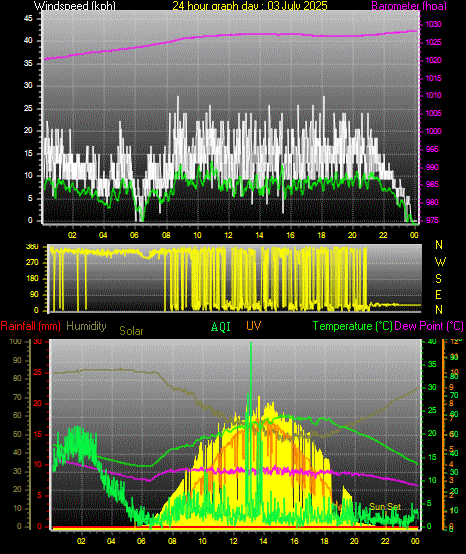Click temperature scale value 40
The width and height of the screenshot is (466, 554).
432,342
